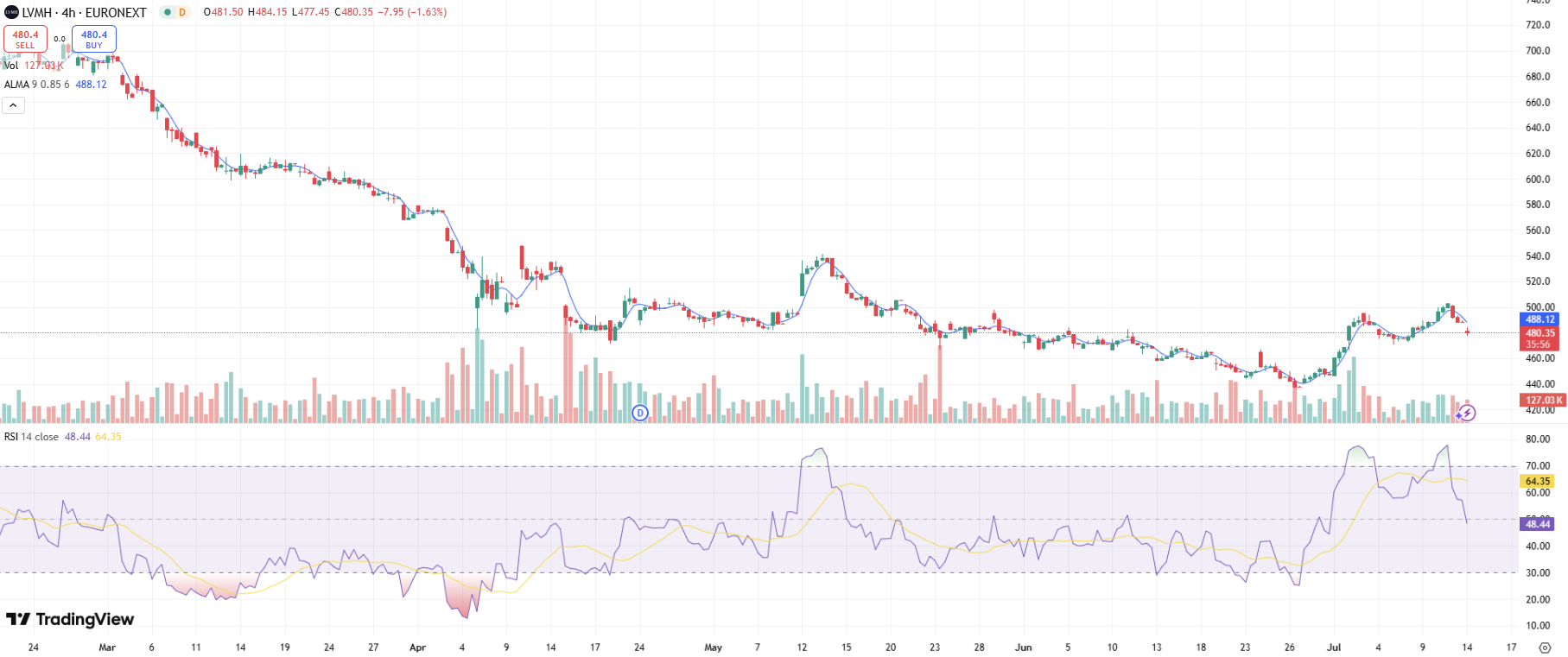Image resolution: width=1568 pixels, height=657 pixels.
Task: Collapse the indicator legend with the chevron
Action: tap(13, 105)
